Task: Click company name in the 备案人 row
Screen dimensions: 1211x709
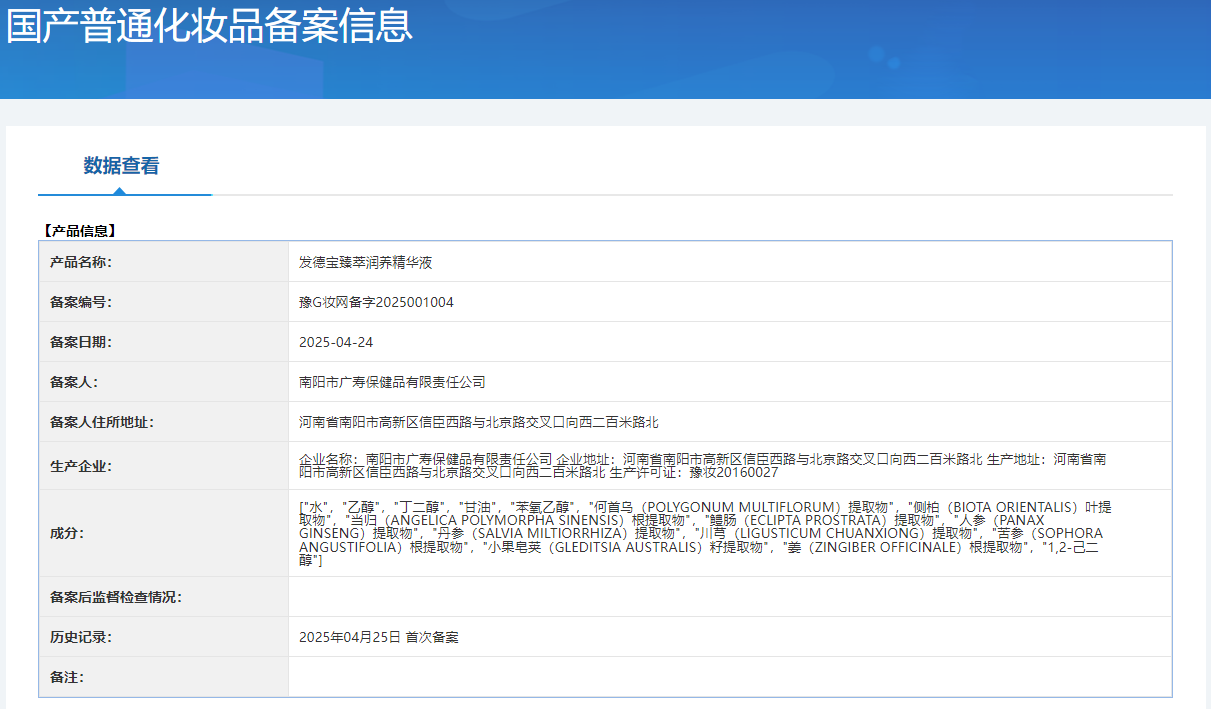Action: click(392, 382)
